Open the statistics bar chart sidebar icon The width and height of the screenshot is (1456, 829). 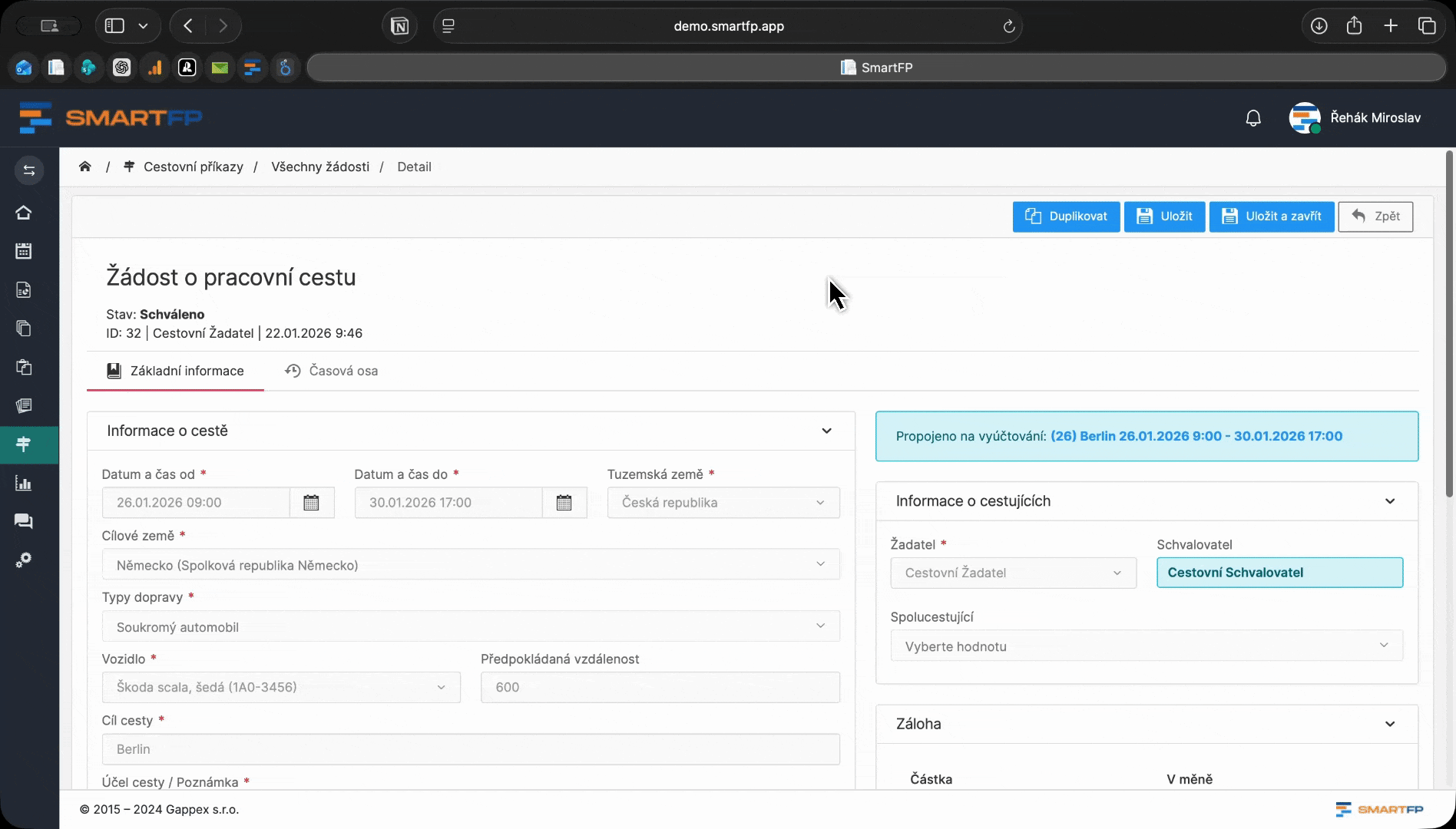coord(24,484)
